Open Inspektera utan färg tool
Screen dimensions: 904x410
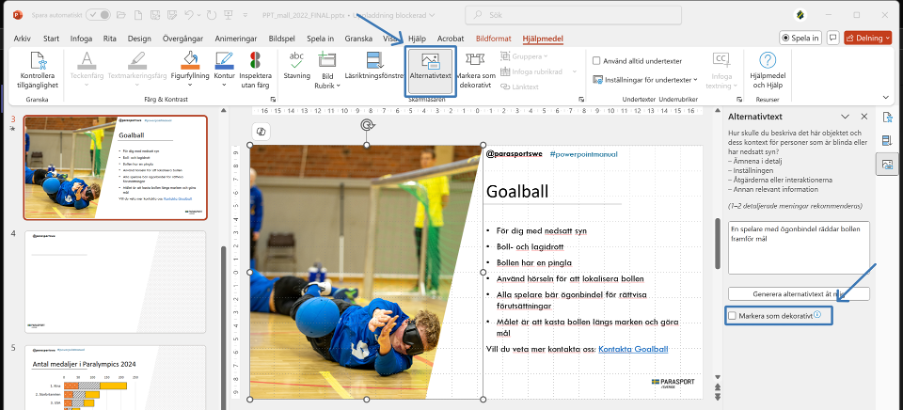coord(255,72)
